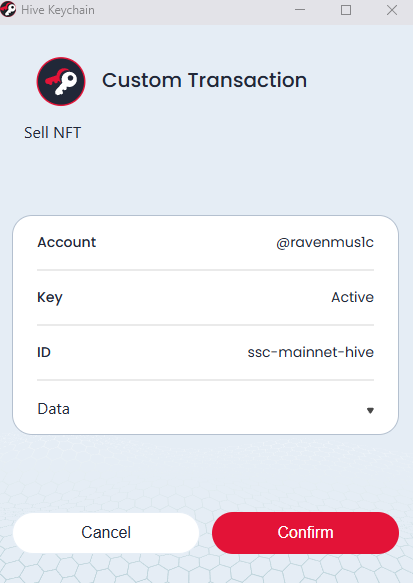
Task: Click the Account row in details card
Action: (x=206, y=242)
